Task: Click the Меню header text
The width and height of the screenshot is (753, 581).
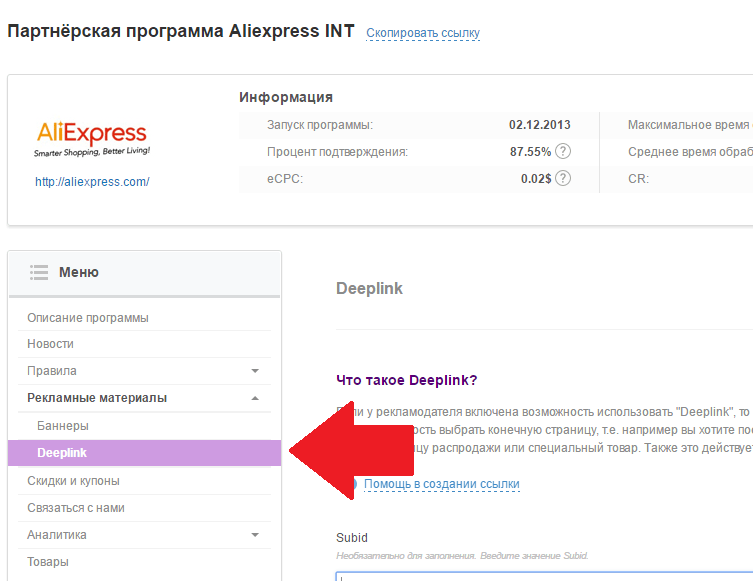Action: [x=79, y=272]
